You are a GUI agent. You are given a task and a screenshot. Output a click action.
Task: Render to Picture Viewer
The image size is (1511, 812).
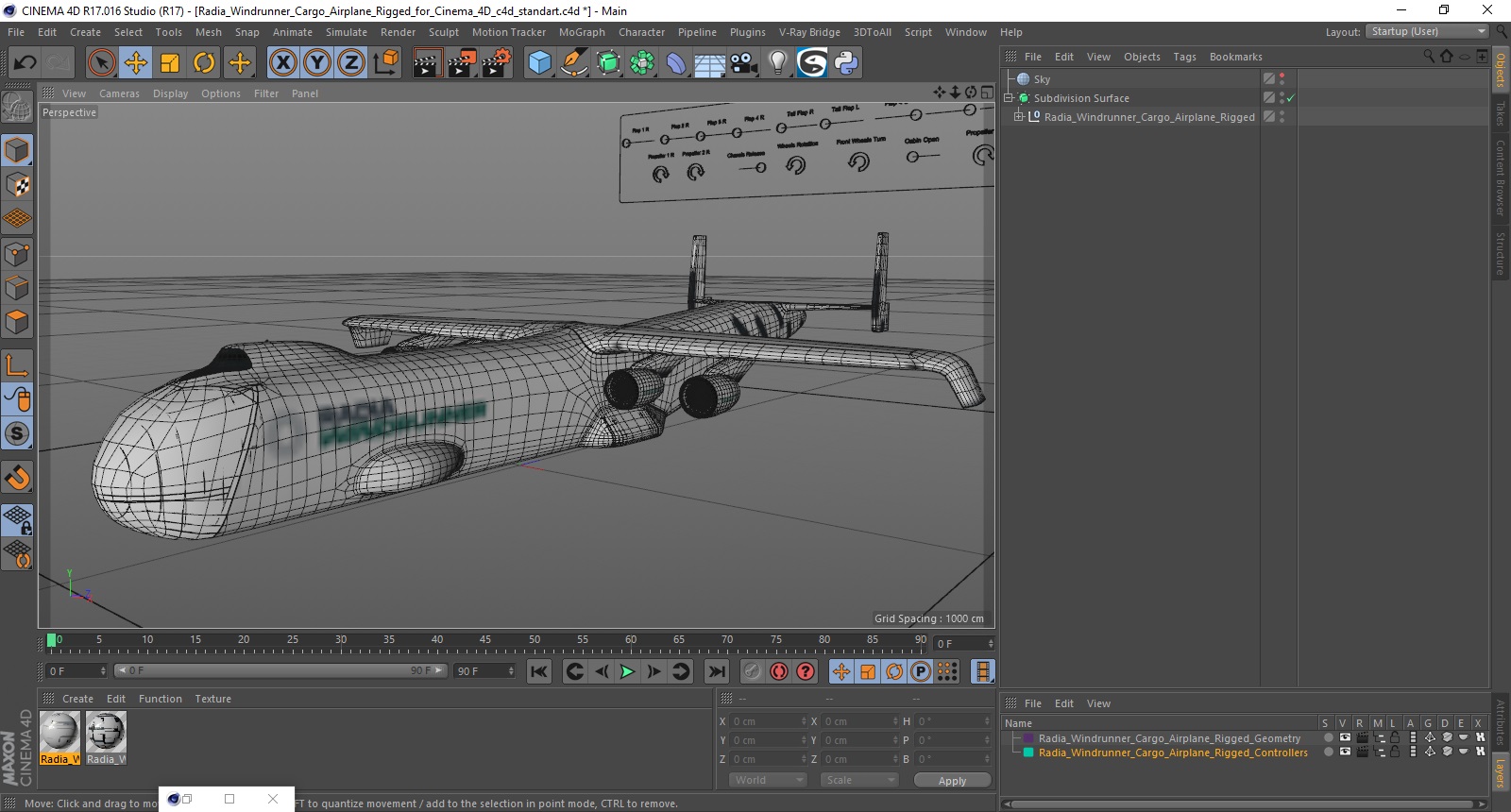(x=462, y=63)
